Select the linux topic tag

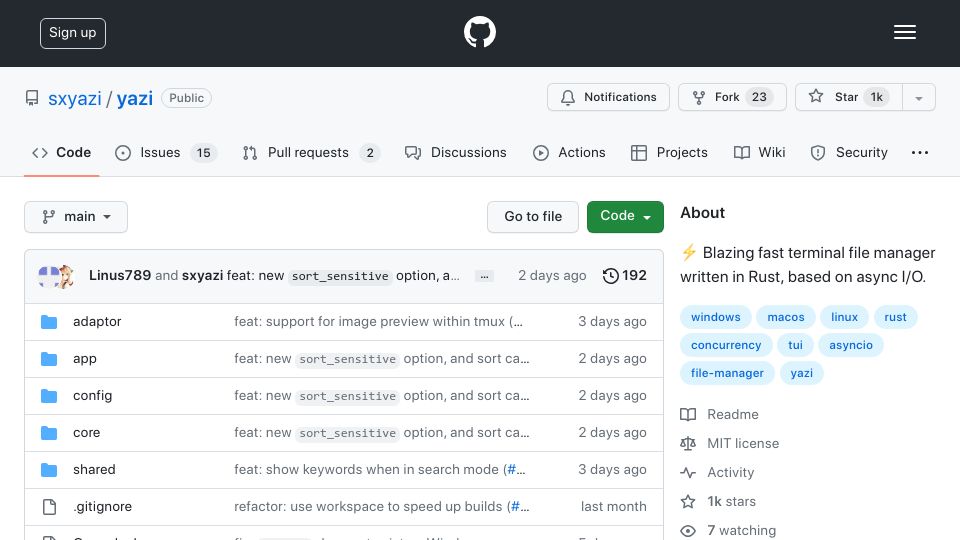click(x=844, y=317)
